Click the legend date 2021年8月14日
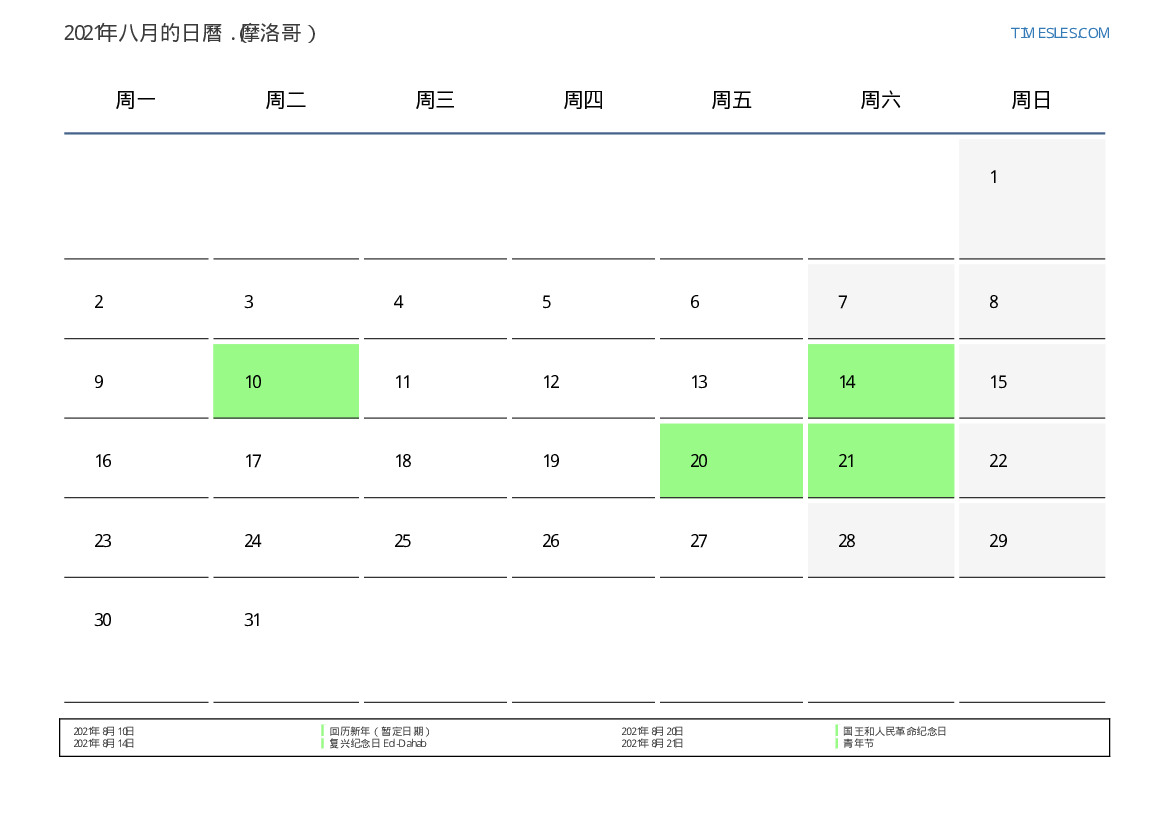The image size is (1169, 827). (104, 743)
